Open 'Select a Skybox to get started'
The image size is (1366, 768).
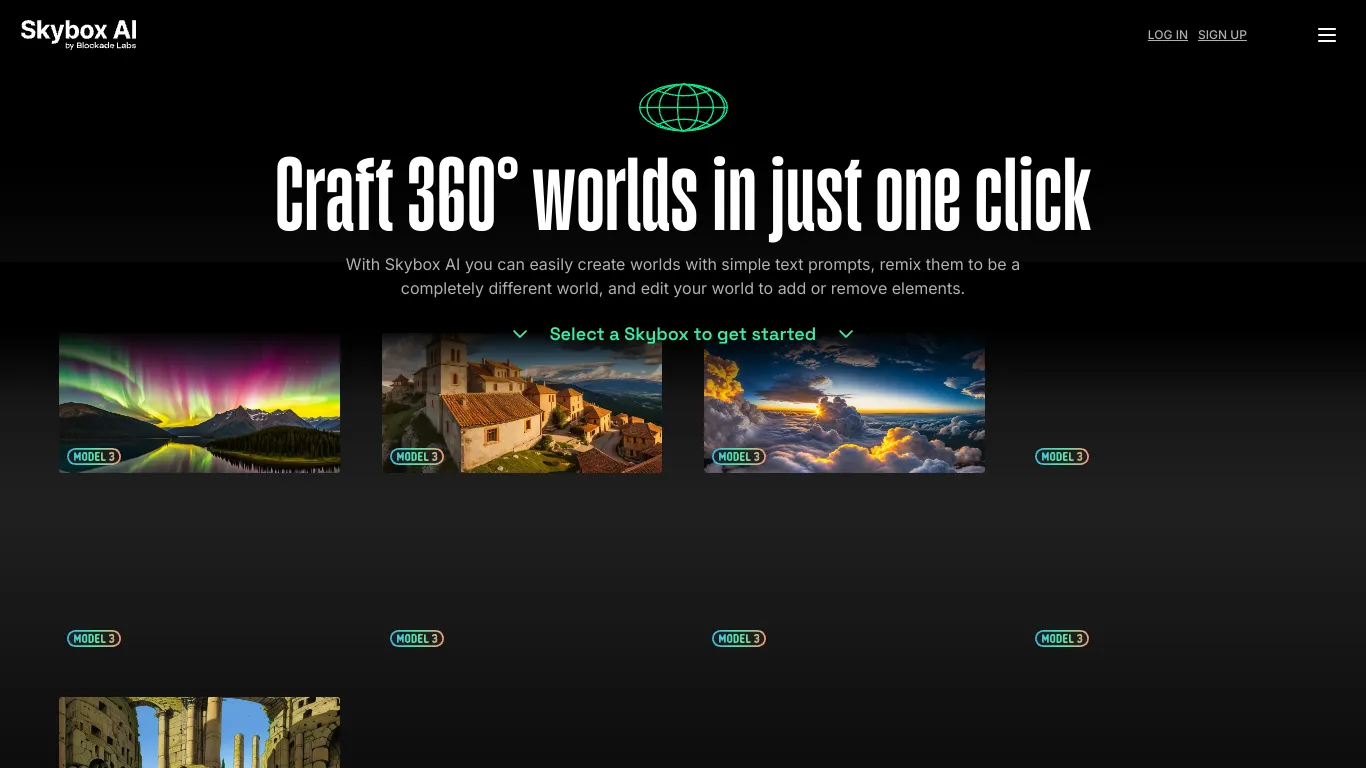683,334
